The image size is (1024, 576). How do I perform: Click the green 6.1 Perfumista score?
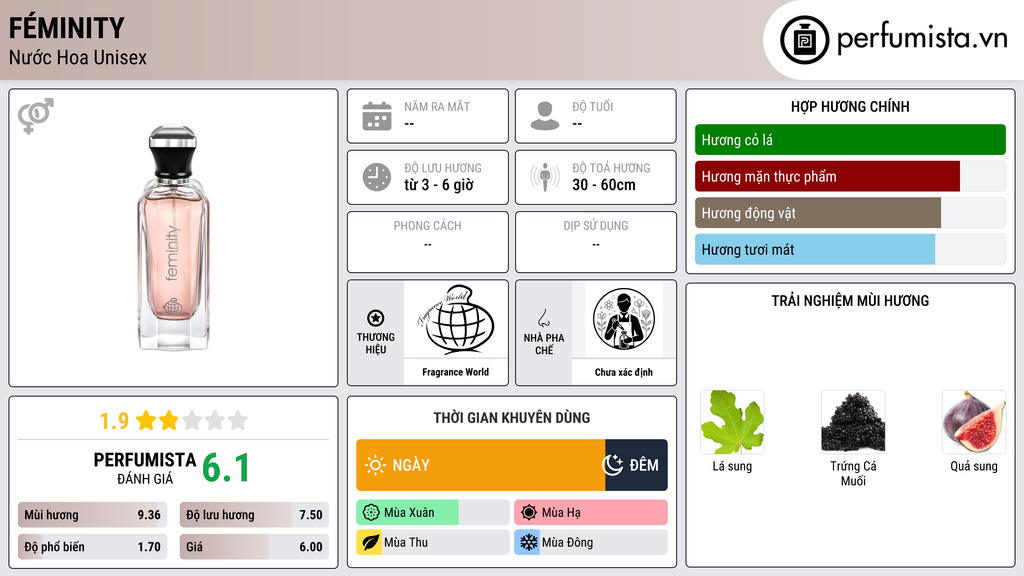[x=226, y=468]
